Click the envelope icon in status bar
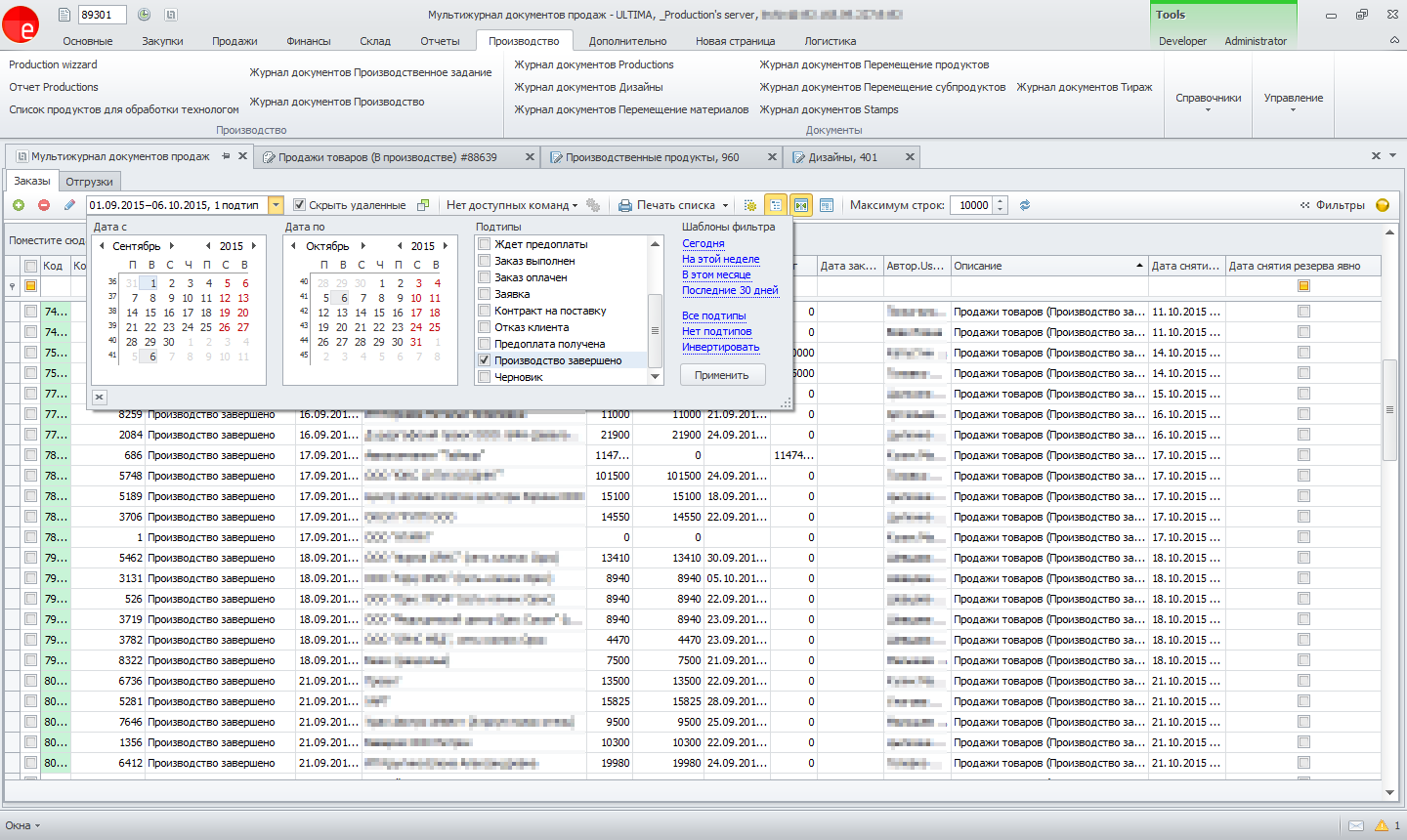This screenshot has width=1407, height=840. click(x=1356, y=825)
